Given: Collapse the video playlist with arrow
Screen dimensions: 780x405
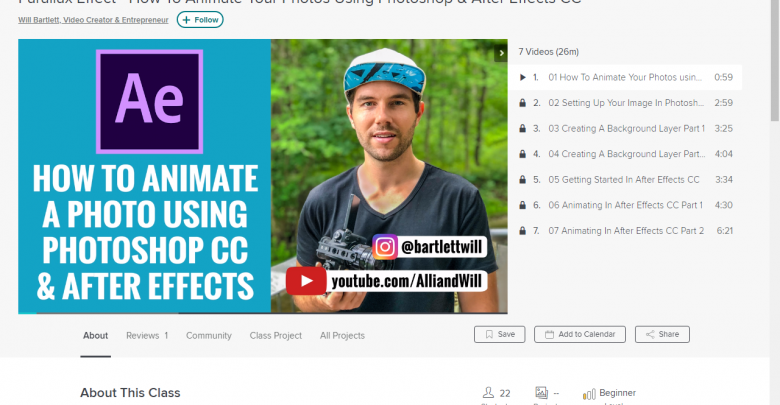Looking at the screenshot, I should (501, 53).
